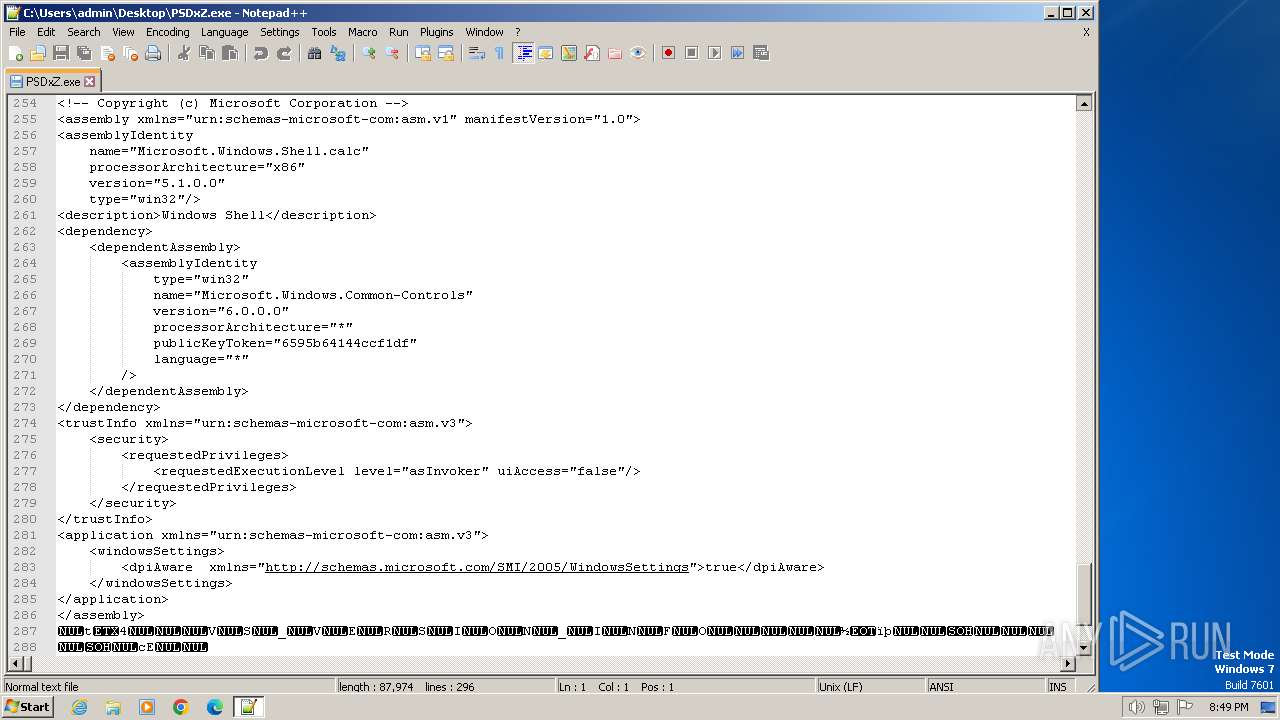Open the Replace dialog icon
The width and height of the screenshot is (1280, 720).
[338, 53]
